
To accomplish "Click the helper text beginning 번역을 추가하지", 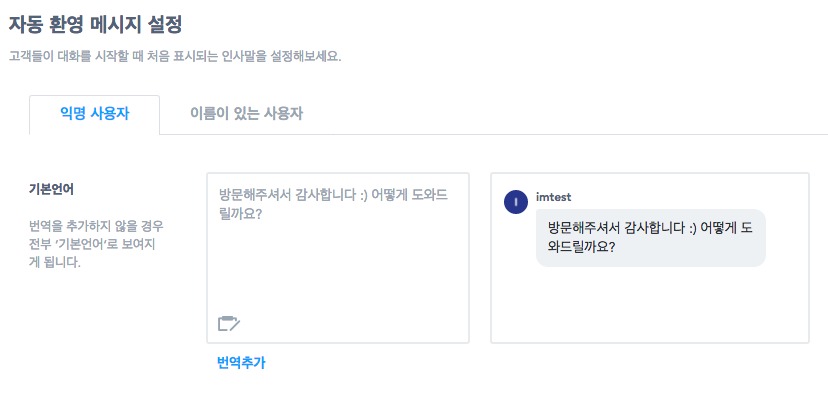I will pos(96,244).
